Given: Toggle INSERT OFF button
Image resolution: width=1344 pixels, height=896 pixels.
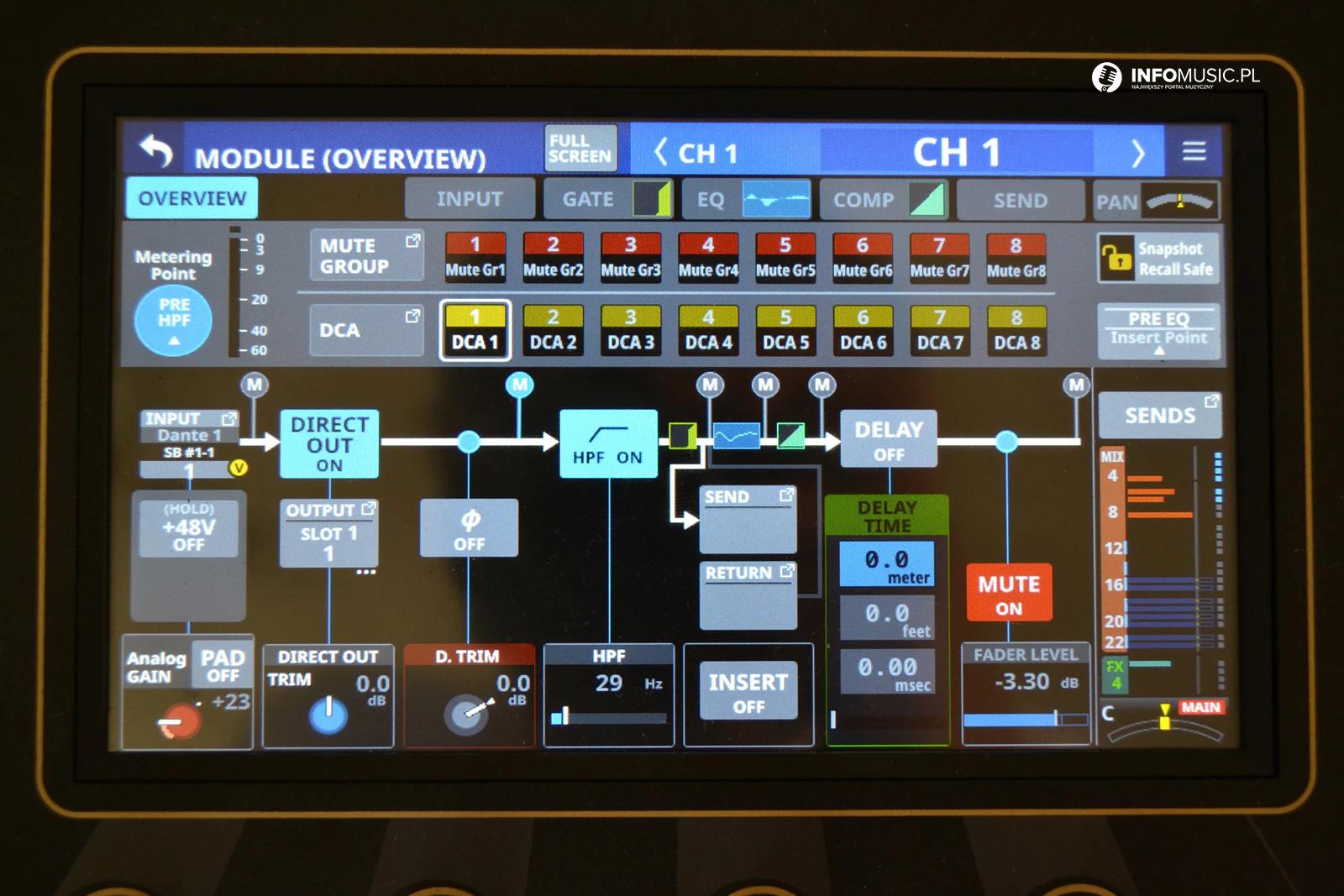Looking at the screenshot, I should [748, 692].
